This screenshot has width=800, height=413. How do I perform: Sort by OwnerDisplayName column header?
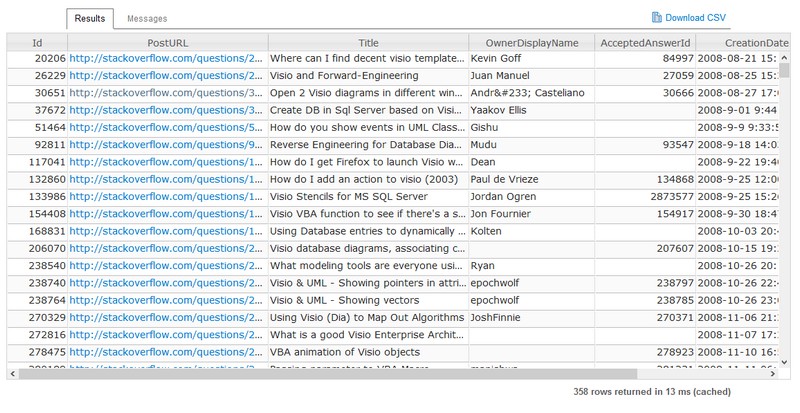point(531,43)
